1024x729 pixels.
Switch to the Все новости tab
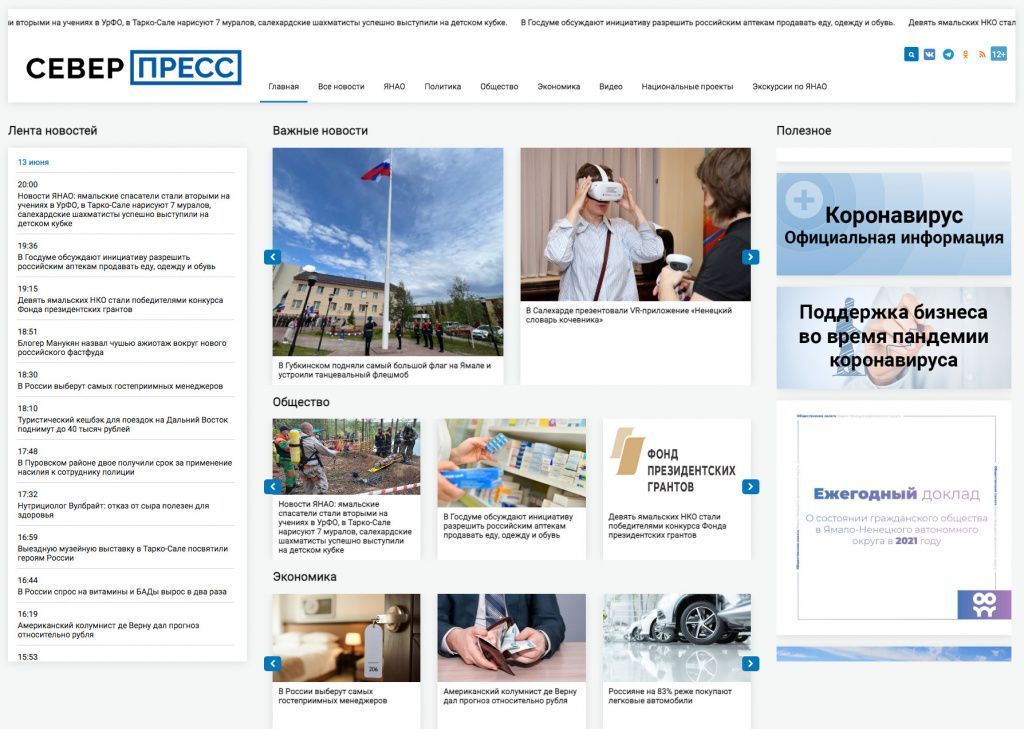click(x=341, y=87)
